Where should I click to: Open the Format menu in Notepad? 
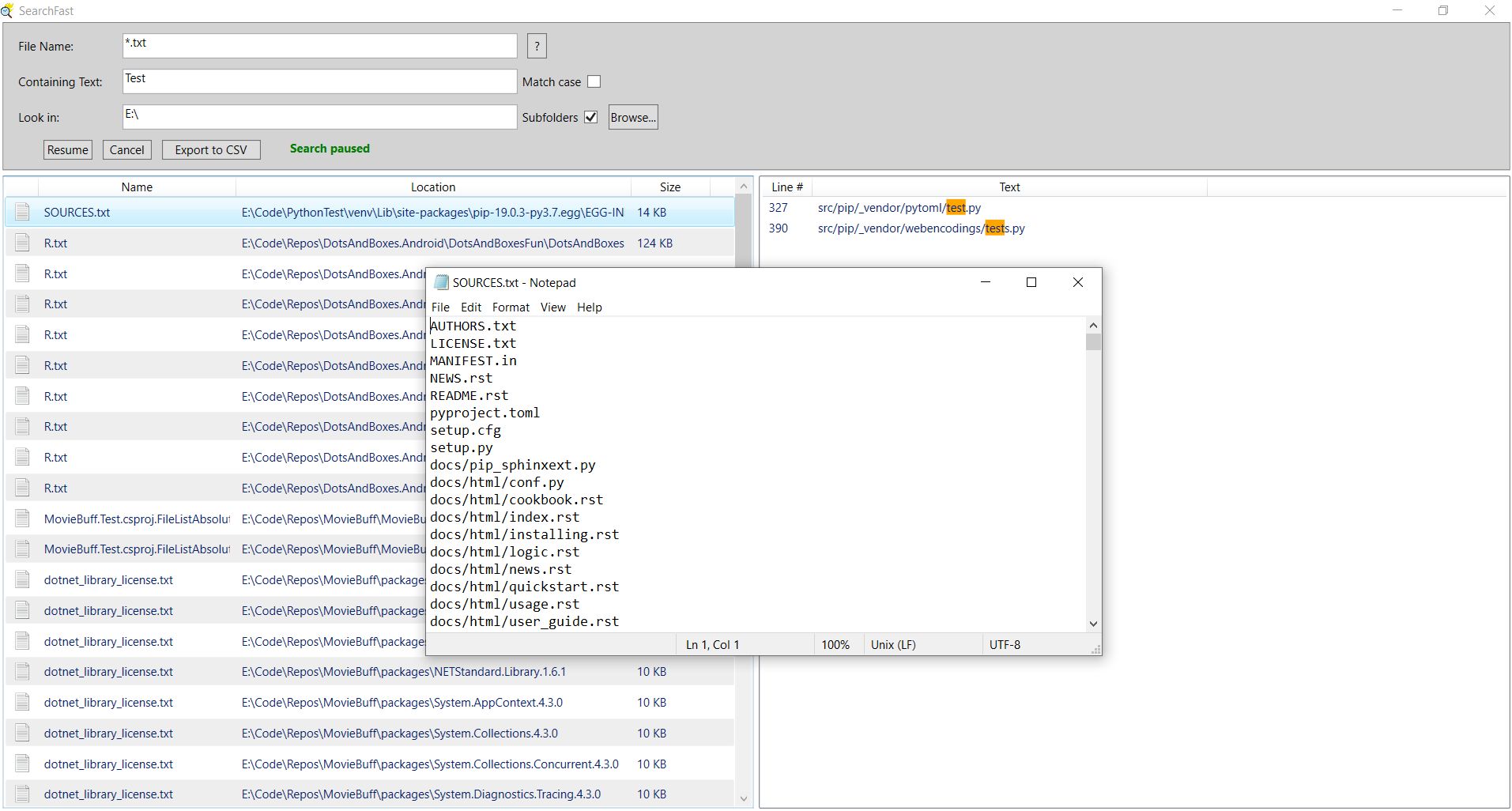point(511,307)
